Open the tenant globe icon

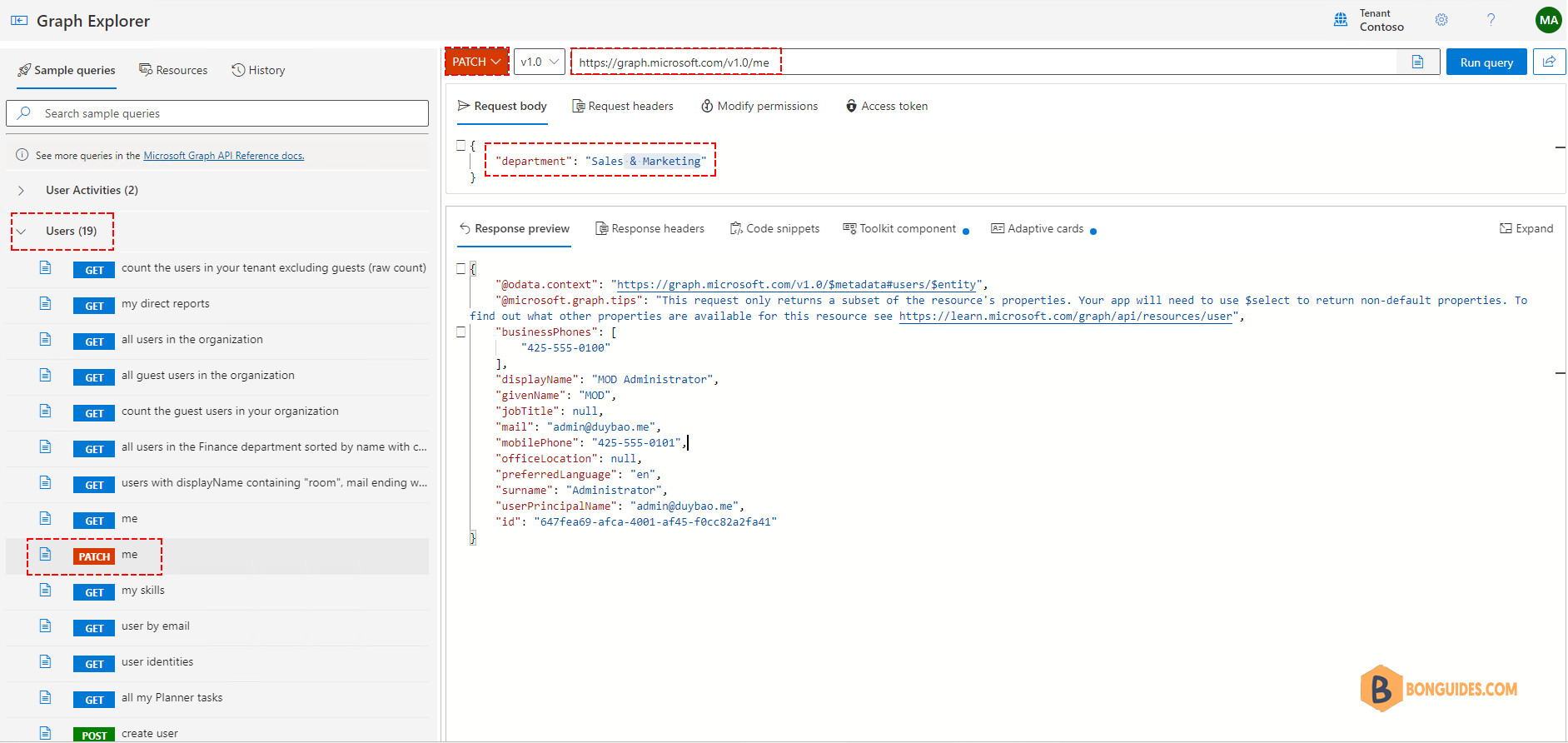[x=1341, y=20]
